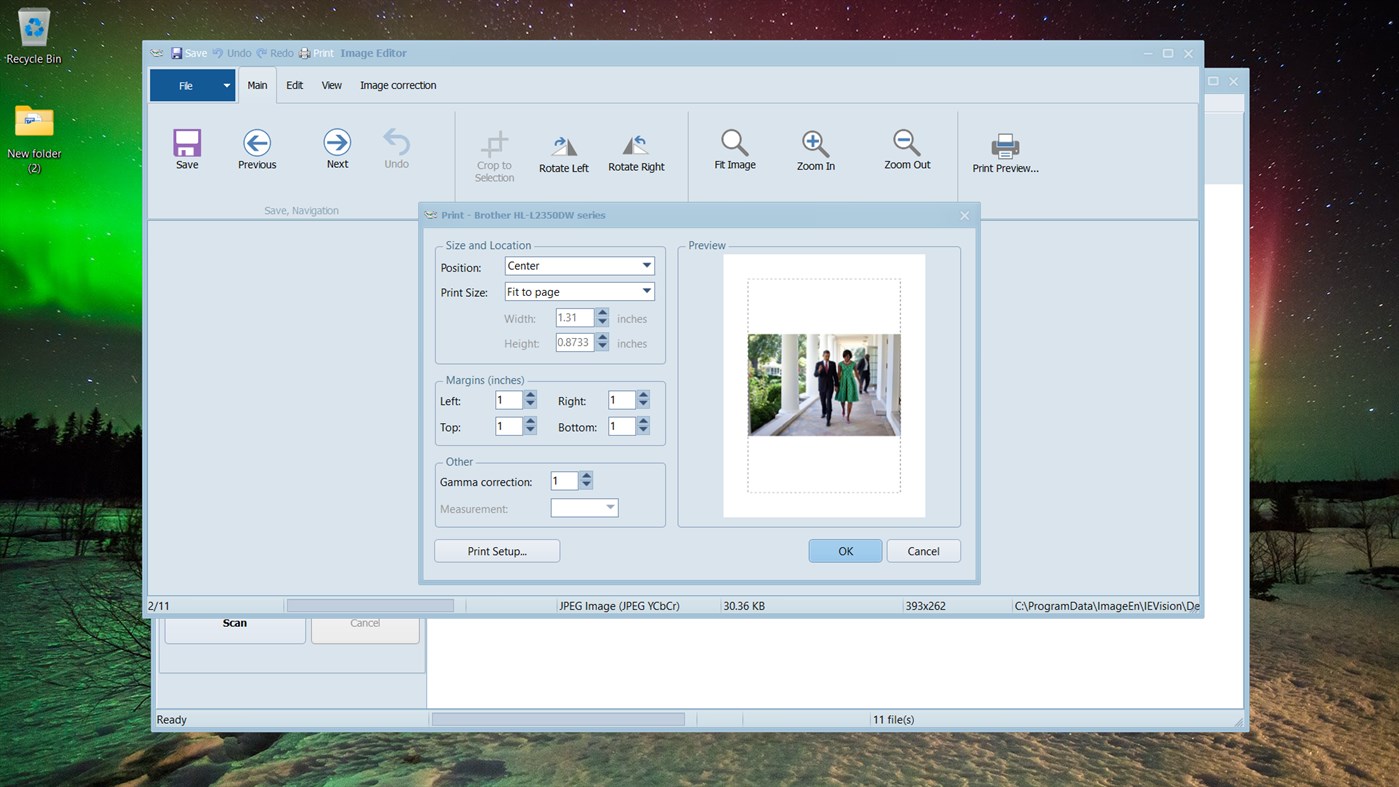Switch to the Image correction tab
Viewport: 1399px width, 787px height.
[x=398, y=85]
